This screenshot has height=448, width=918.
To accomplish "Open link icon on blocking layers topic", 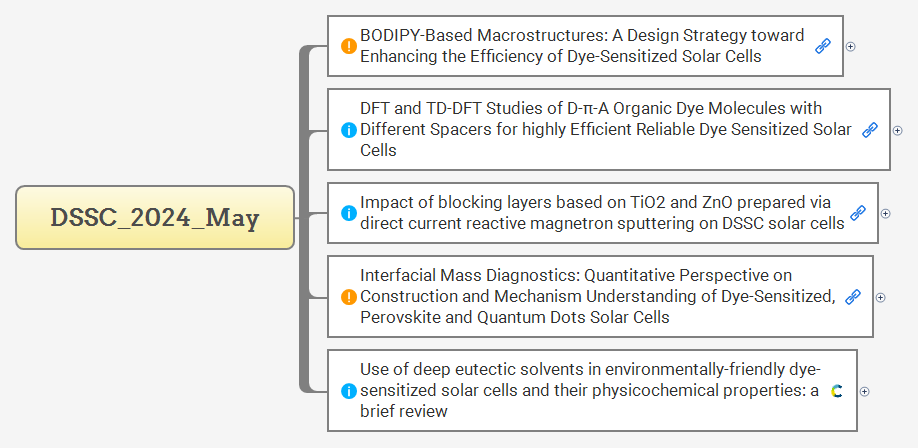I will [858, 213].
